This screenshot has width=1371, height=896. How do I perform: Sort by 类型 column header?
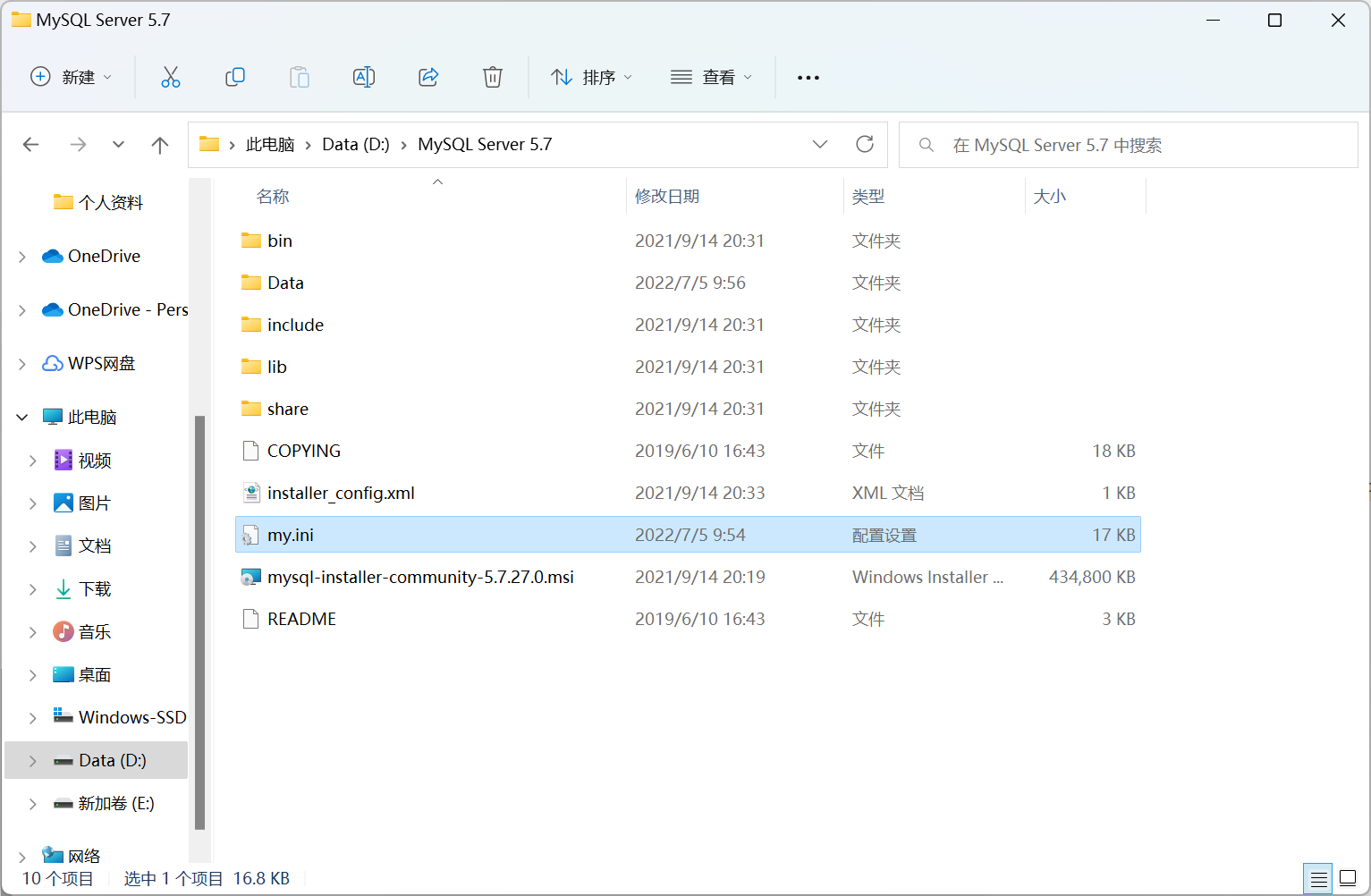click(868, 196)
